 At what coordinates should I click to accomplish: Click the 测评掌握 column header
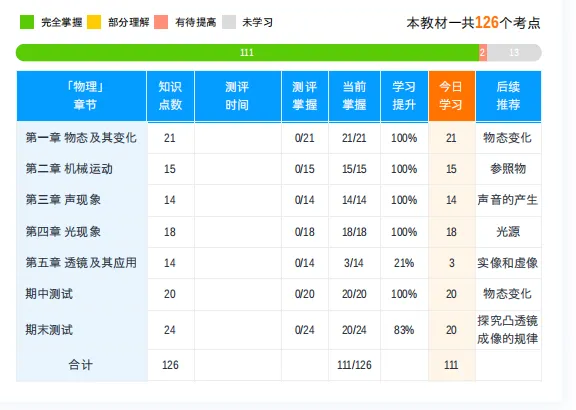click(x=305, y=96)
